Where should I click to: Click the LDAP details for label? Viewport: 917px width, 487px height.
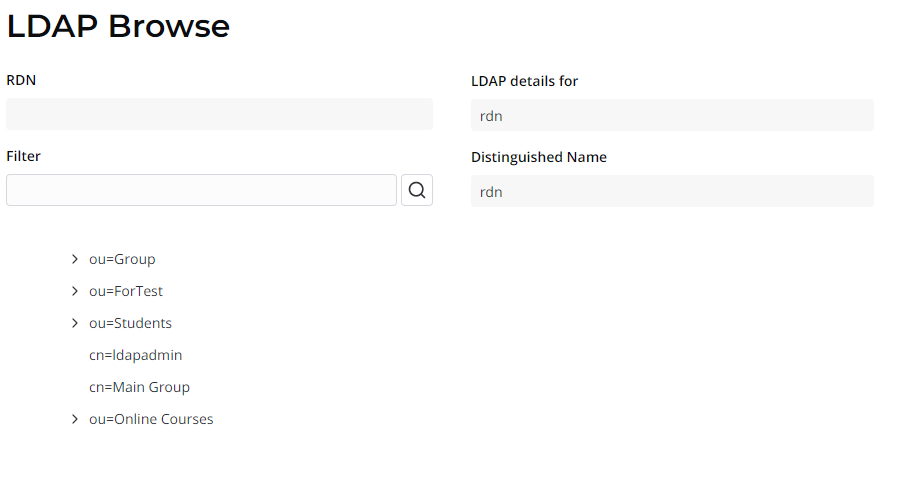point(525,81)
